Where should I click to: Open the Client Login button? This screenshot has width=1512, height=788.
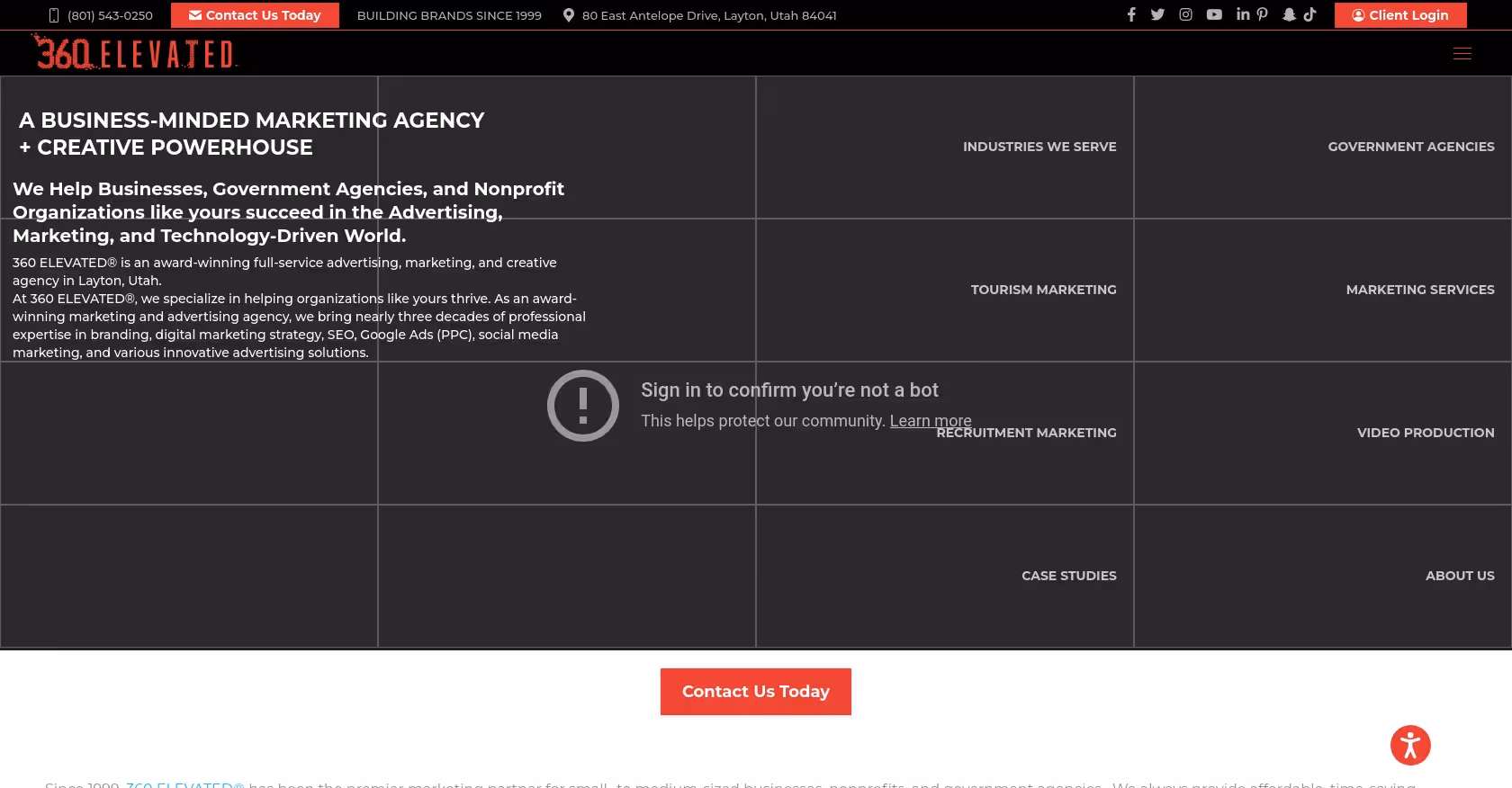click(x=1400, y=15)
